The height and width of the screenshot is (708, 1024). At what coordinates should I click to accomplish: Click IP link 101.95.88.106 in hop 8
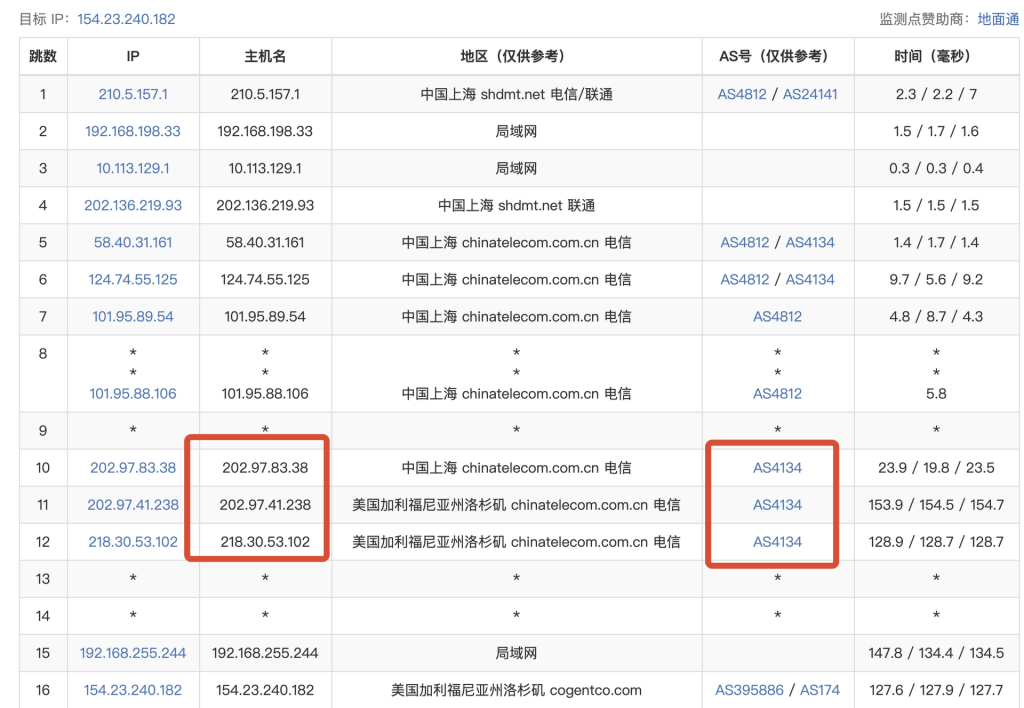133,393
